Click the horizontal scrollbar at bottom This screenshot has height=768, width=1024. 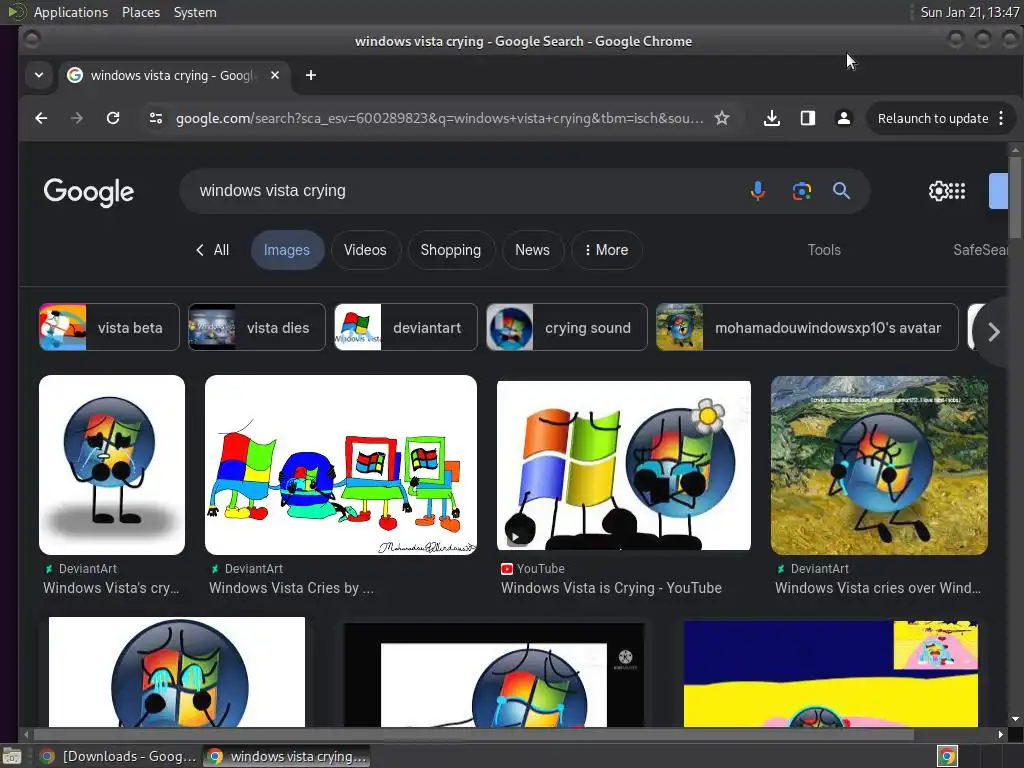click(473, 734)
